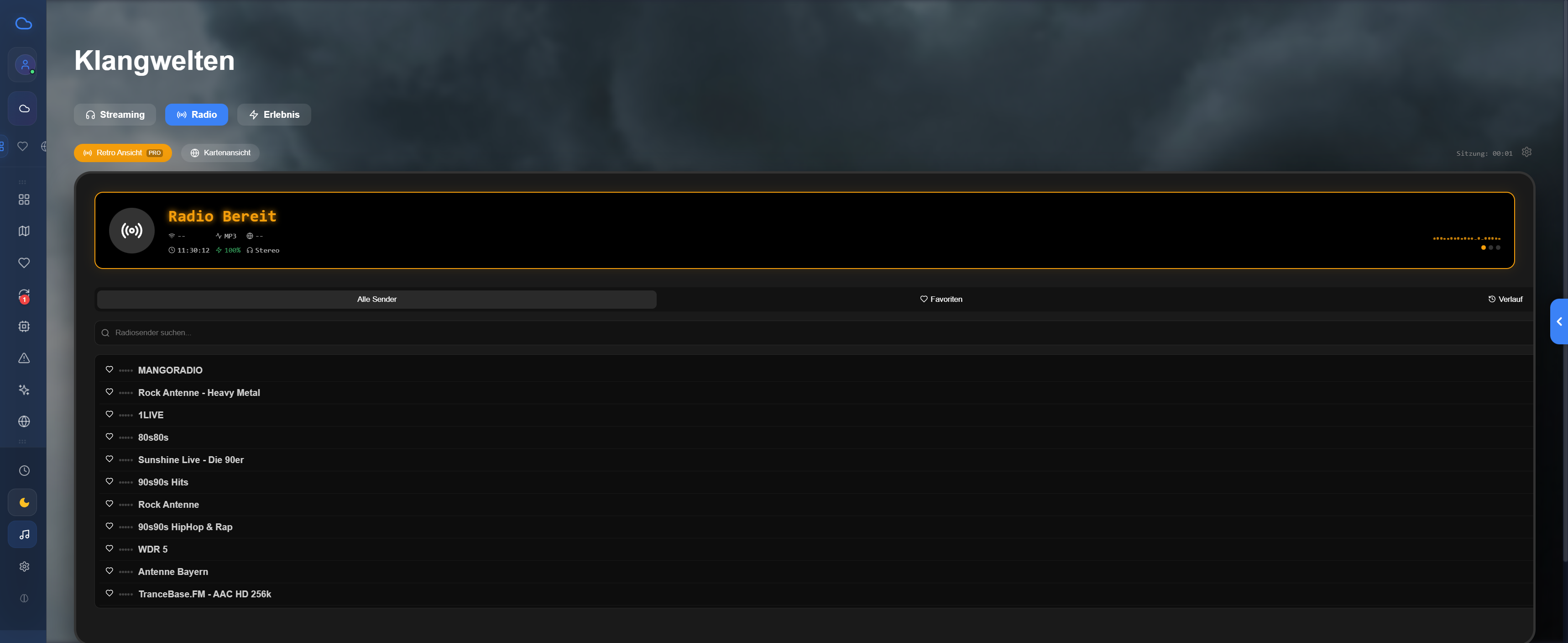Open the sparkles AI icon in sidebar
1568x643 pixels.
(x=23, y=390)
